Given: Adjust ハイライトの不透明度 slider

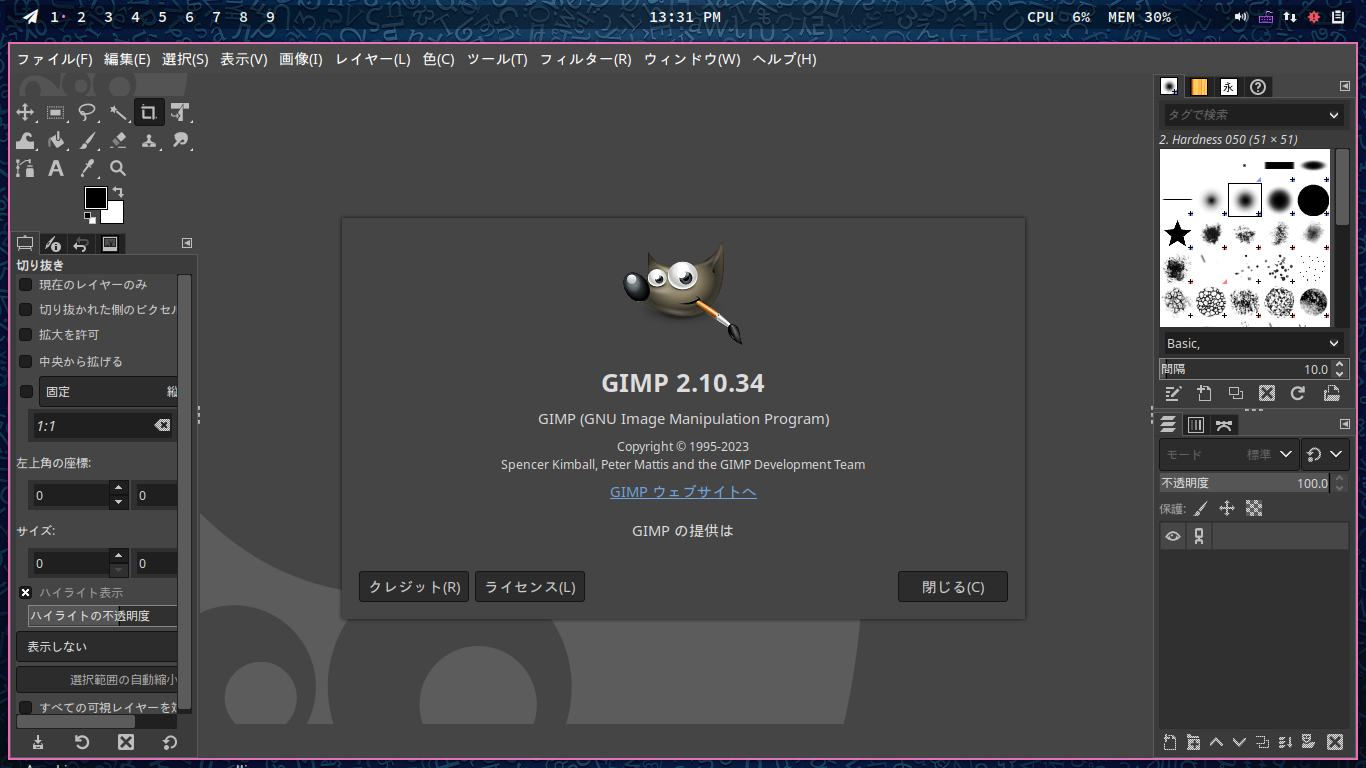Looking at the screenshot, I should click(x=103, y=616).
